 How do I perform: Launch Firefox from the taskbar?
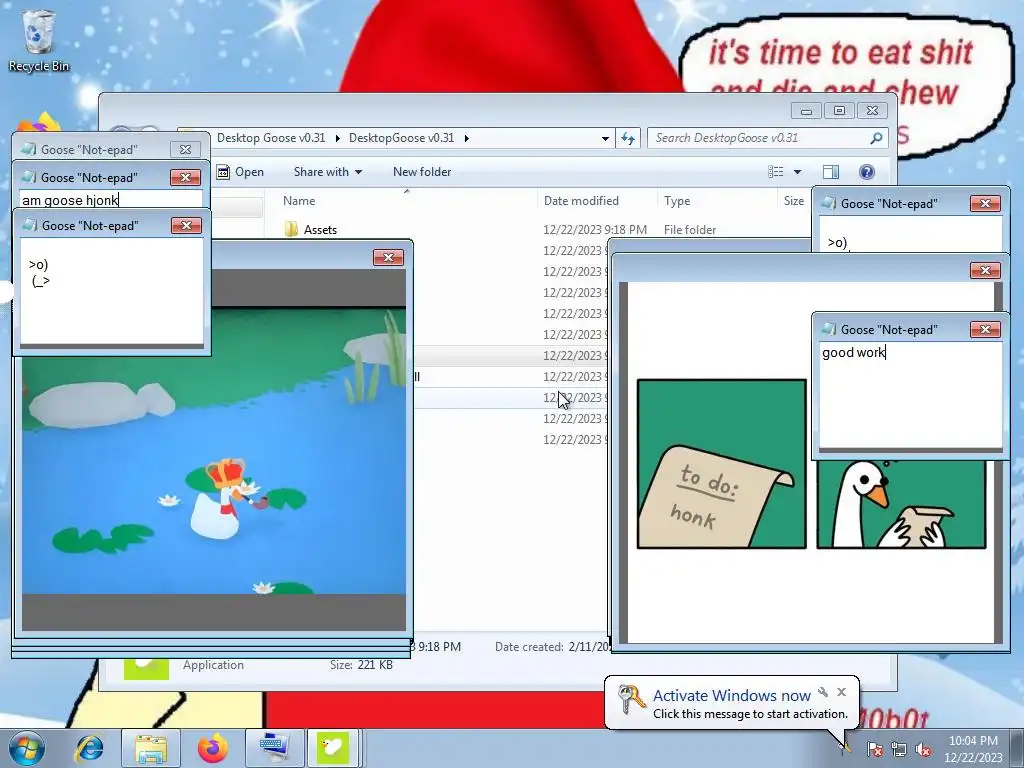[212, 748]
